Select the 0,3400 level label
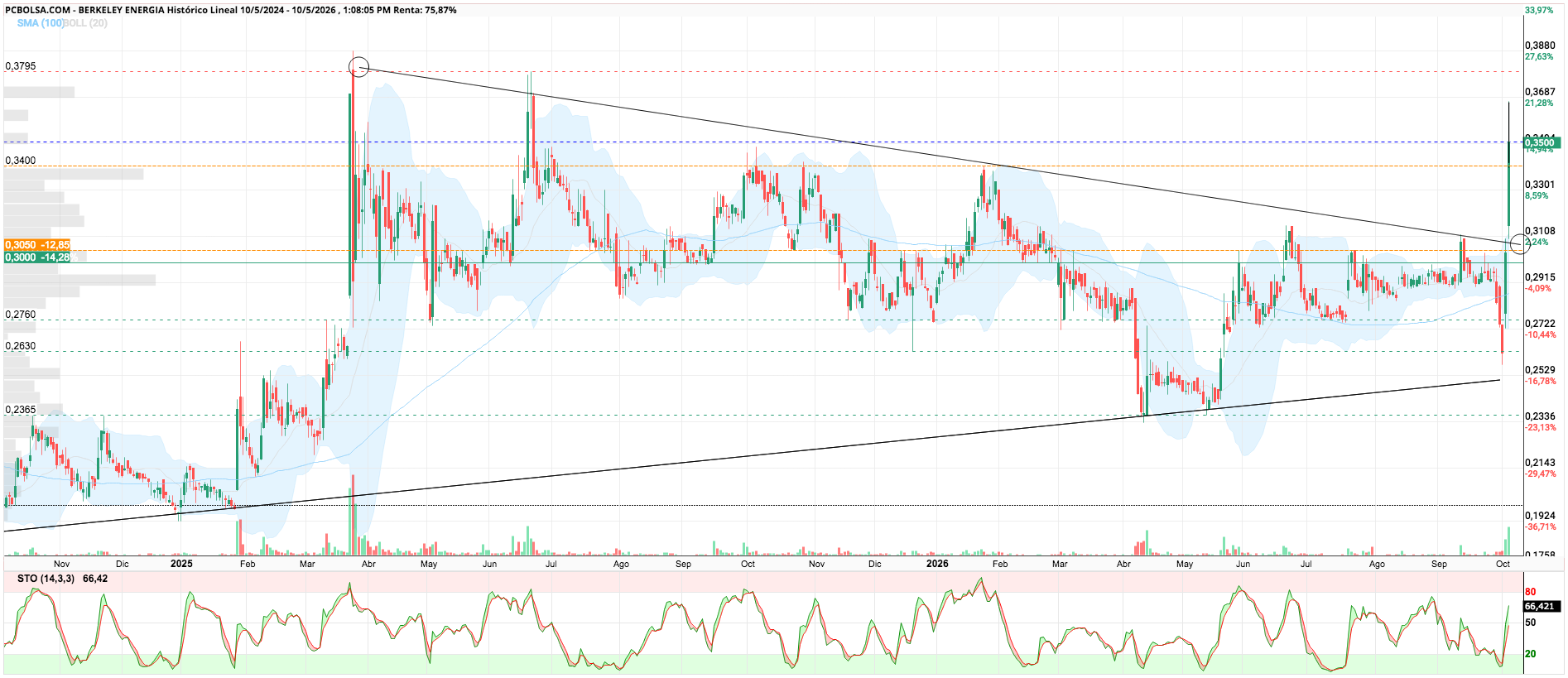The width and height of the screenshot is (1568, 678). click(x=21, y=161)
